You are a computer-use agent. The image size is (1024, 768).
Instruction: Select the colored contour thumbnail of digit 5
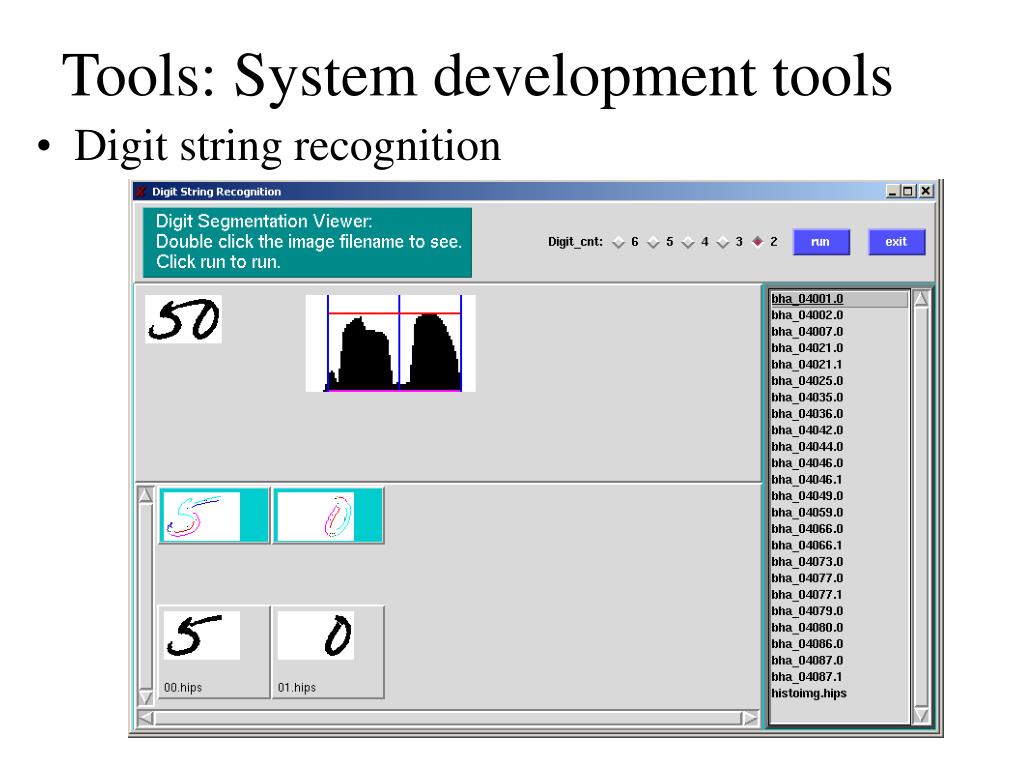tap(214, 515)
